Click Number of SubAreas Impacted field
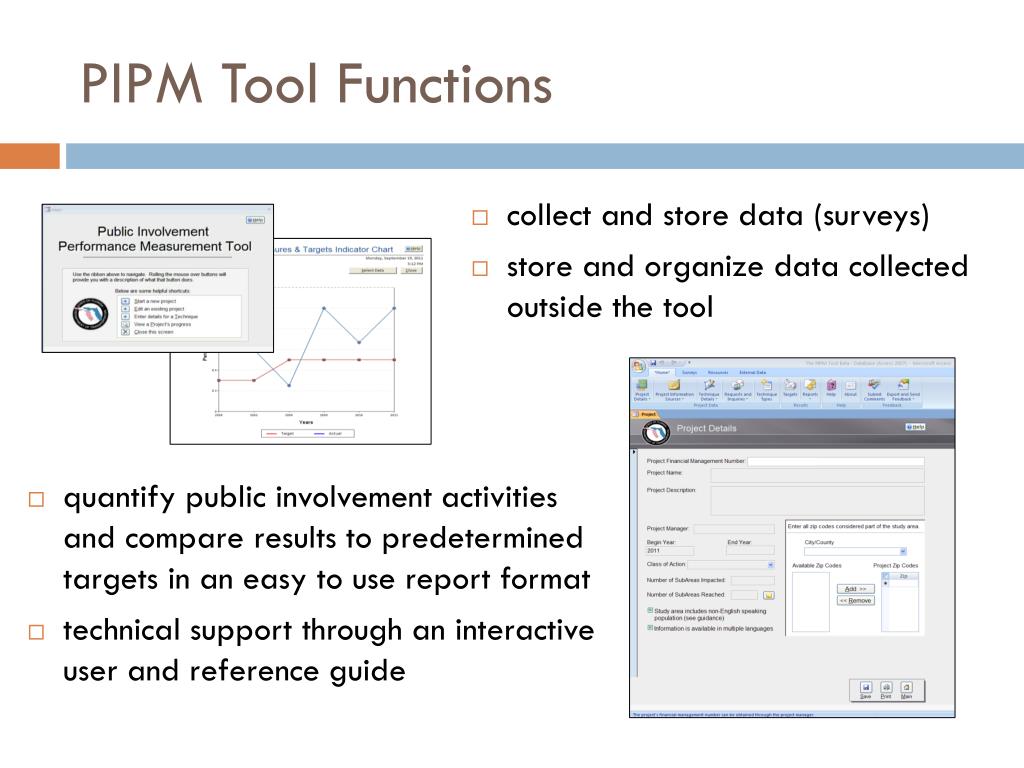Image resolution: width=1024 pixels, height=768 pixels. 752,581
